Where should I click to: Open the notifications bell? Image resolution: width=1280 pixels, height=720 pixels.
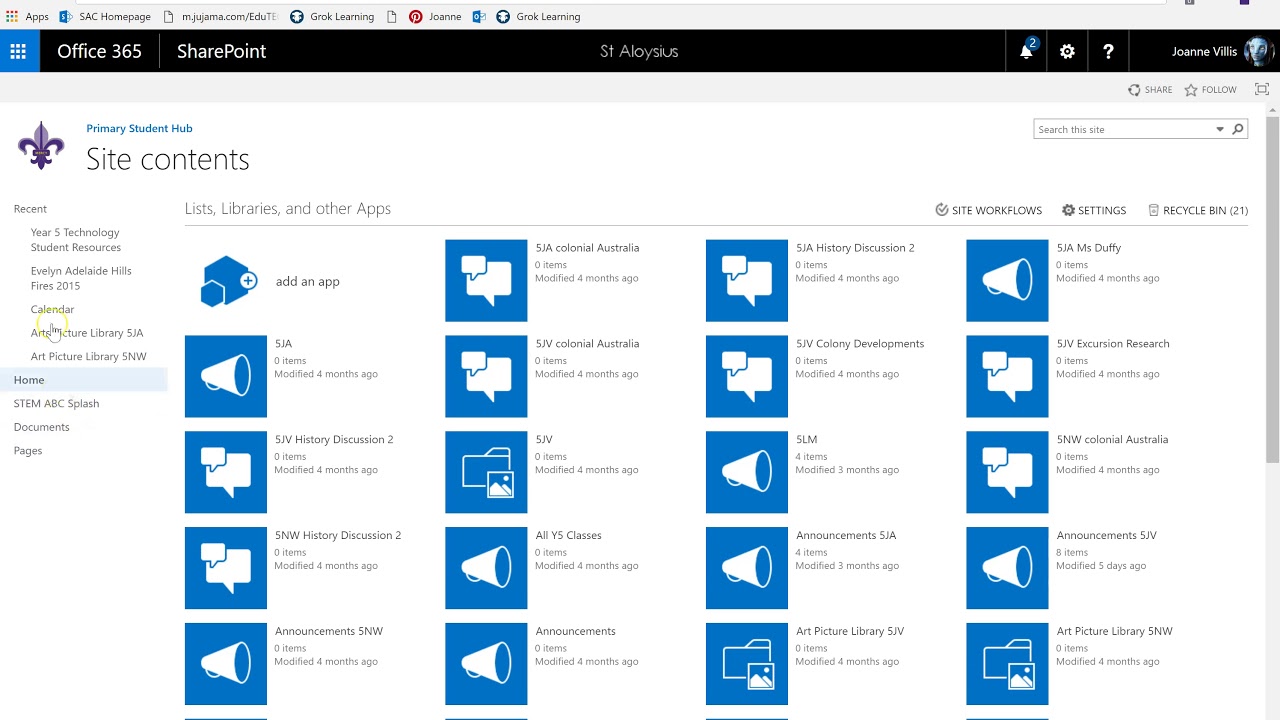[x=1026, y=51]
